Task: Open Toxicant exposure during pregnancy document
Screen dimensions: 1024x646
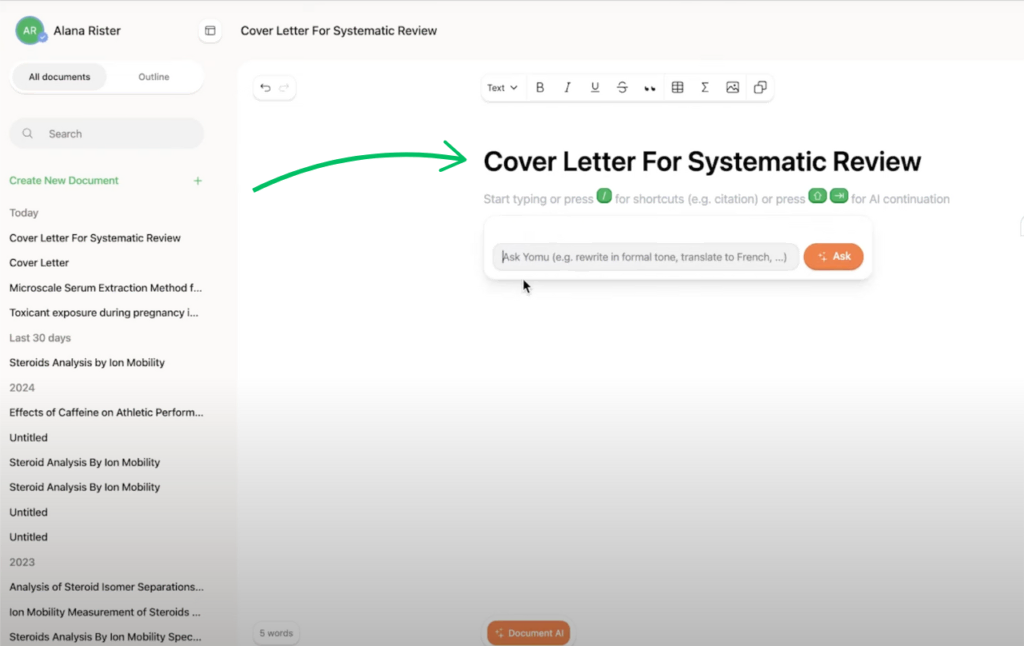Action: [104, 312]
